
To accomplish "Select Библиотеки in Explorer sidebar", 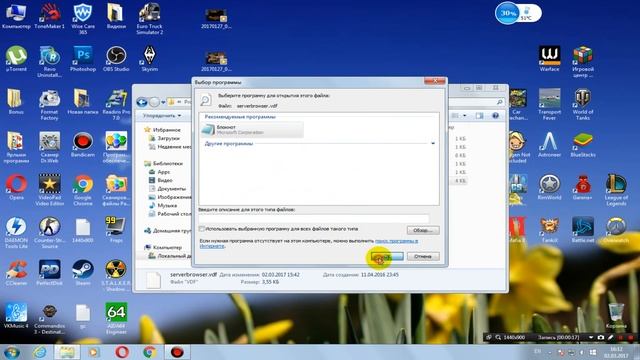I will pyautogui.click(x=168, y=163).
